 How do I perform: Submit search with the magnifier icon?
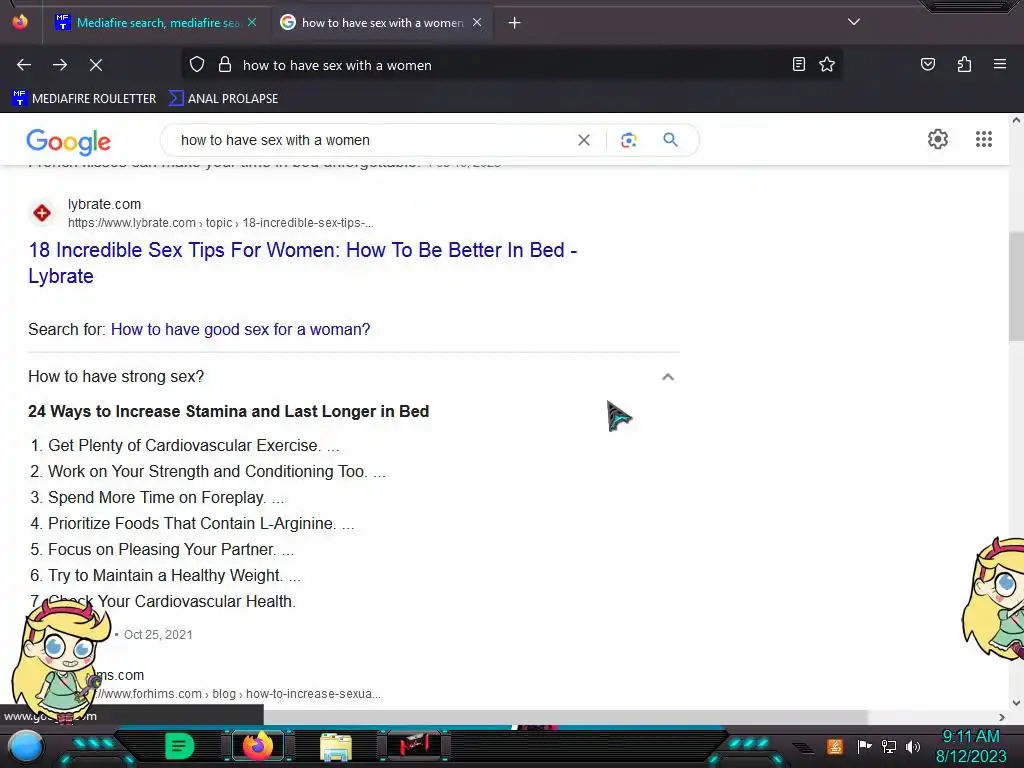click(x=670, y=140)
